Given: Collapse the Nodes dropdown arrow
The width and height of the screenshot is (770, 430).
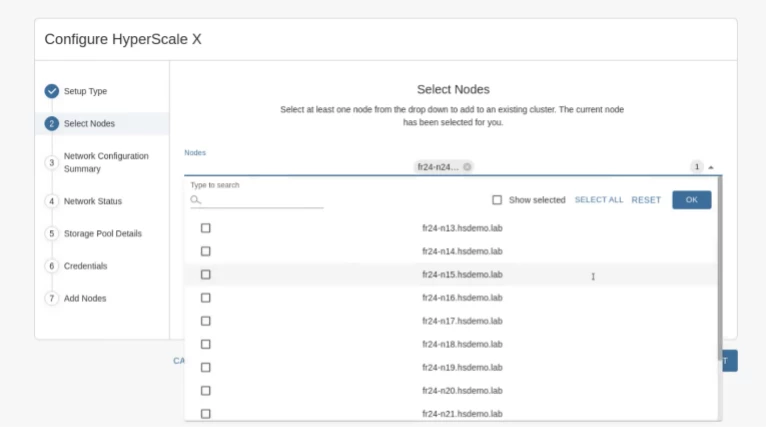Looking at the screenshot, I should coord(711,168).
